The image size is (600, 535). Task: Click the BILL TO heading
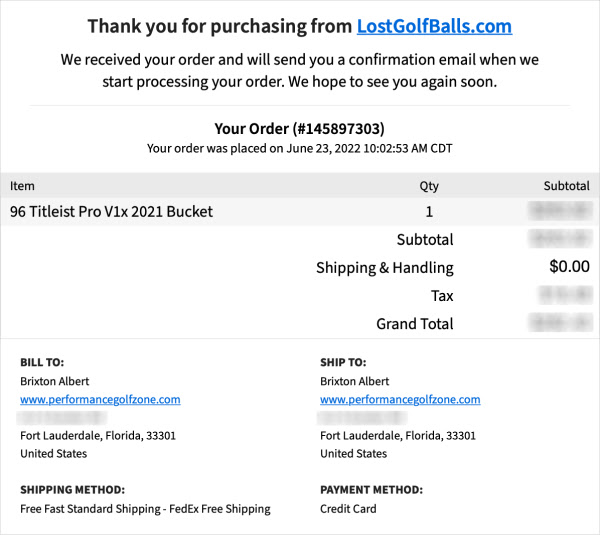tap(42, 362)
